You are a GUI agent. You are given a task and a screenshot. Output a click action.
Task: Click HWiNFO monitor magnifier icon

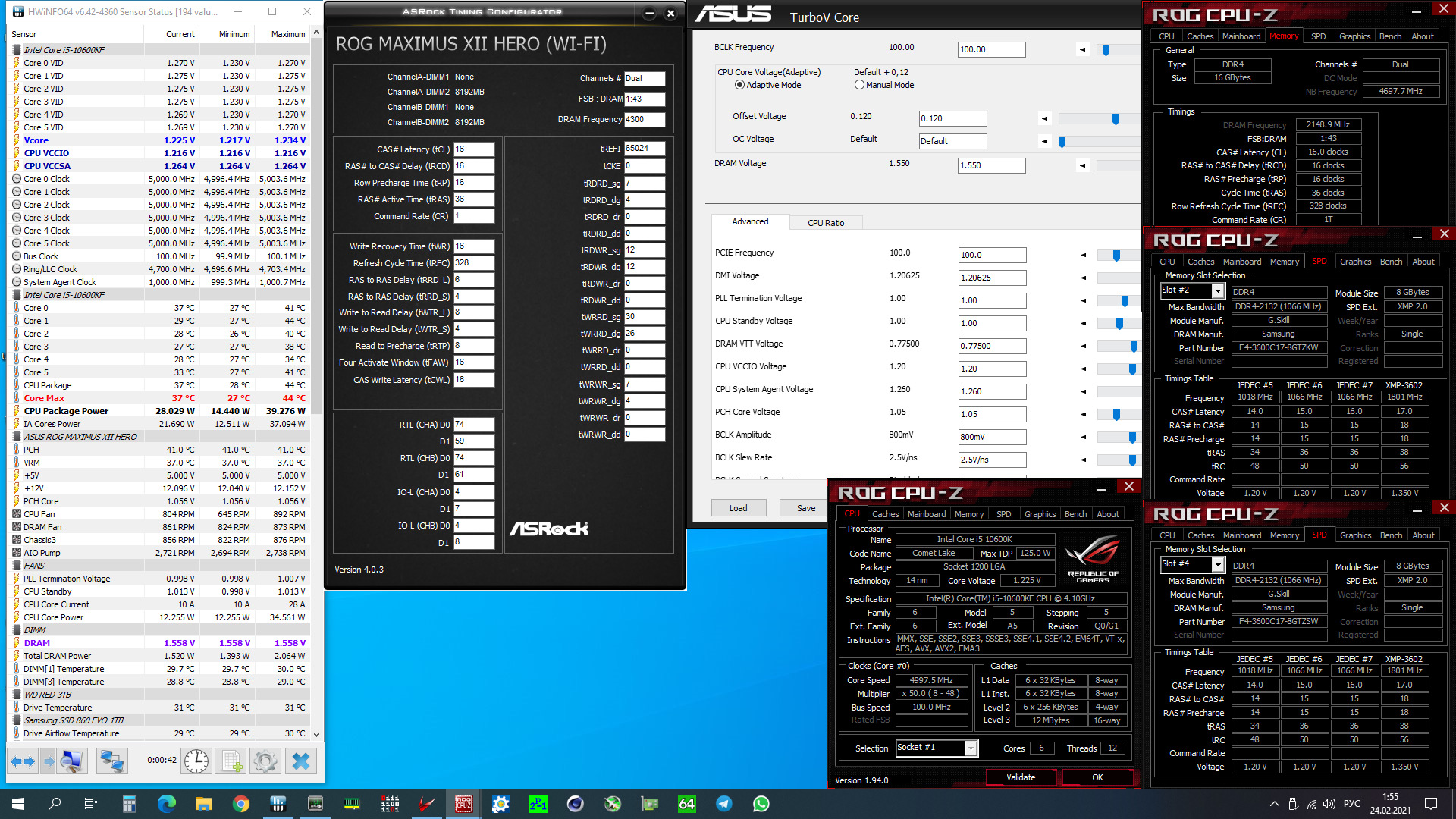(x=72, y=761)
